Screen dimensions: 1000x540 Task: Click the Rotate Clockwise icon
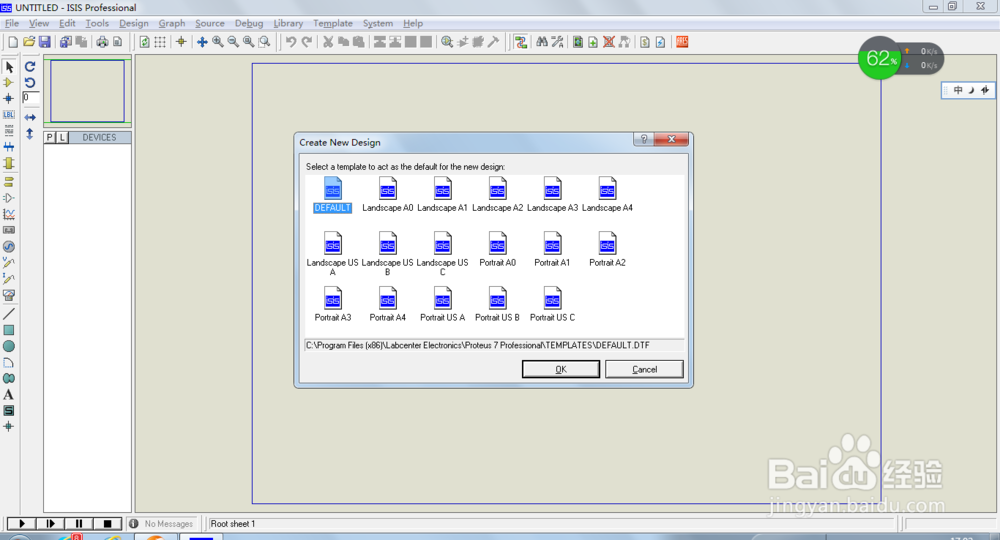(30, 66)
